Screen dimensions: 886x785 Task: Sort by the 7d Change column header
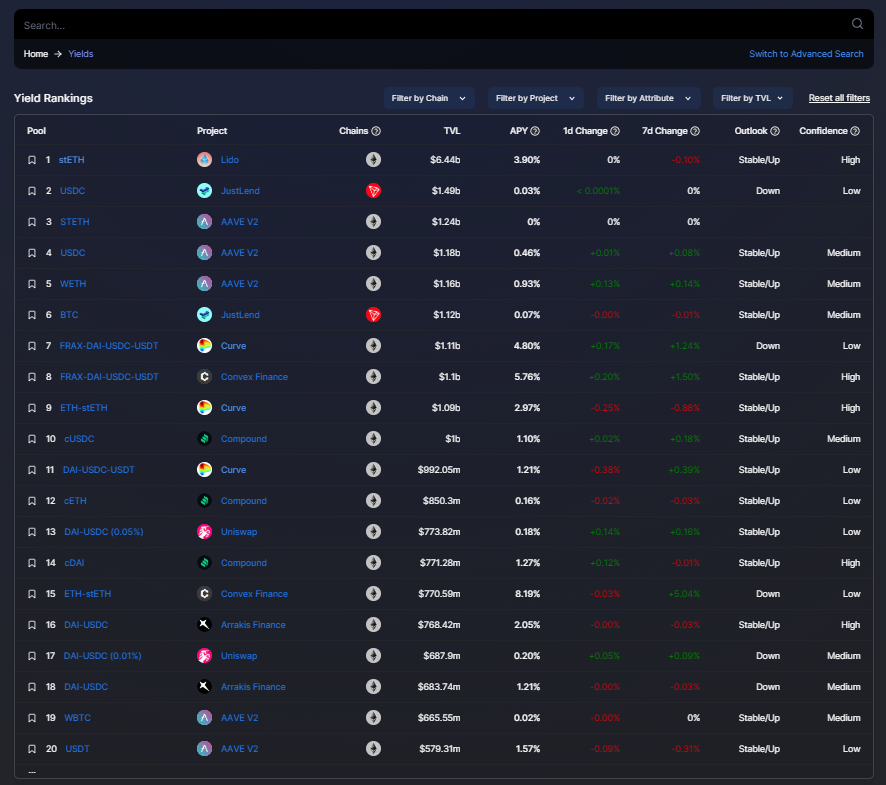coord(664,131)
